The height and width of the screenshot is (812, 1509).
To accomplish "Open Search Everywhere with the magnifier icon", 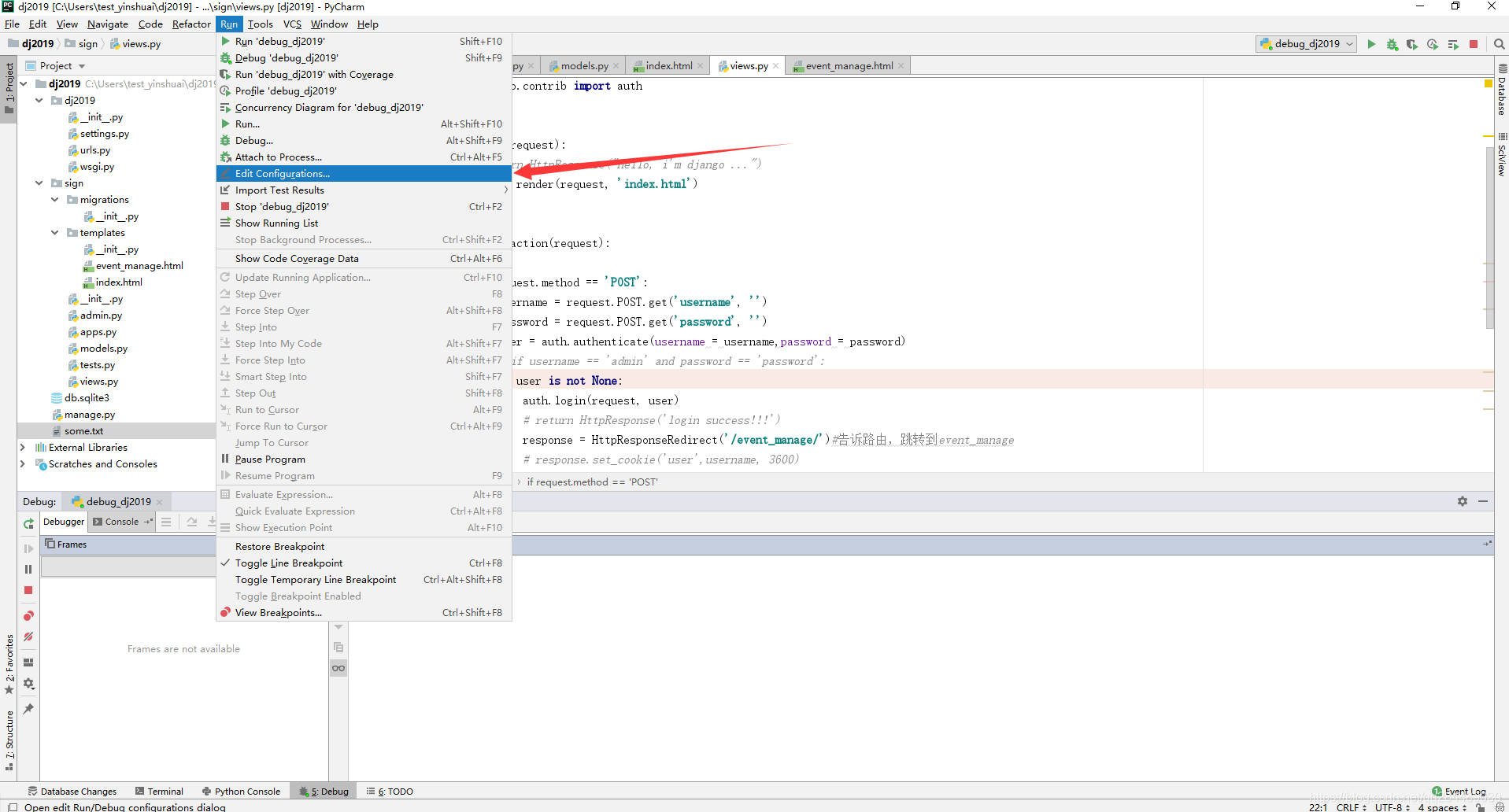I will coord(1499,44).
